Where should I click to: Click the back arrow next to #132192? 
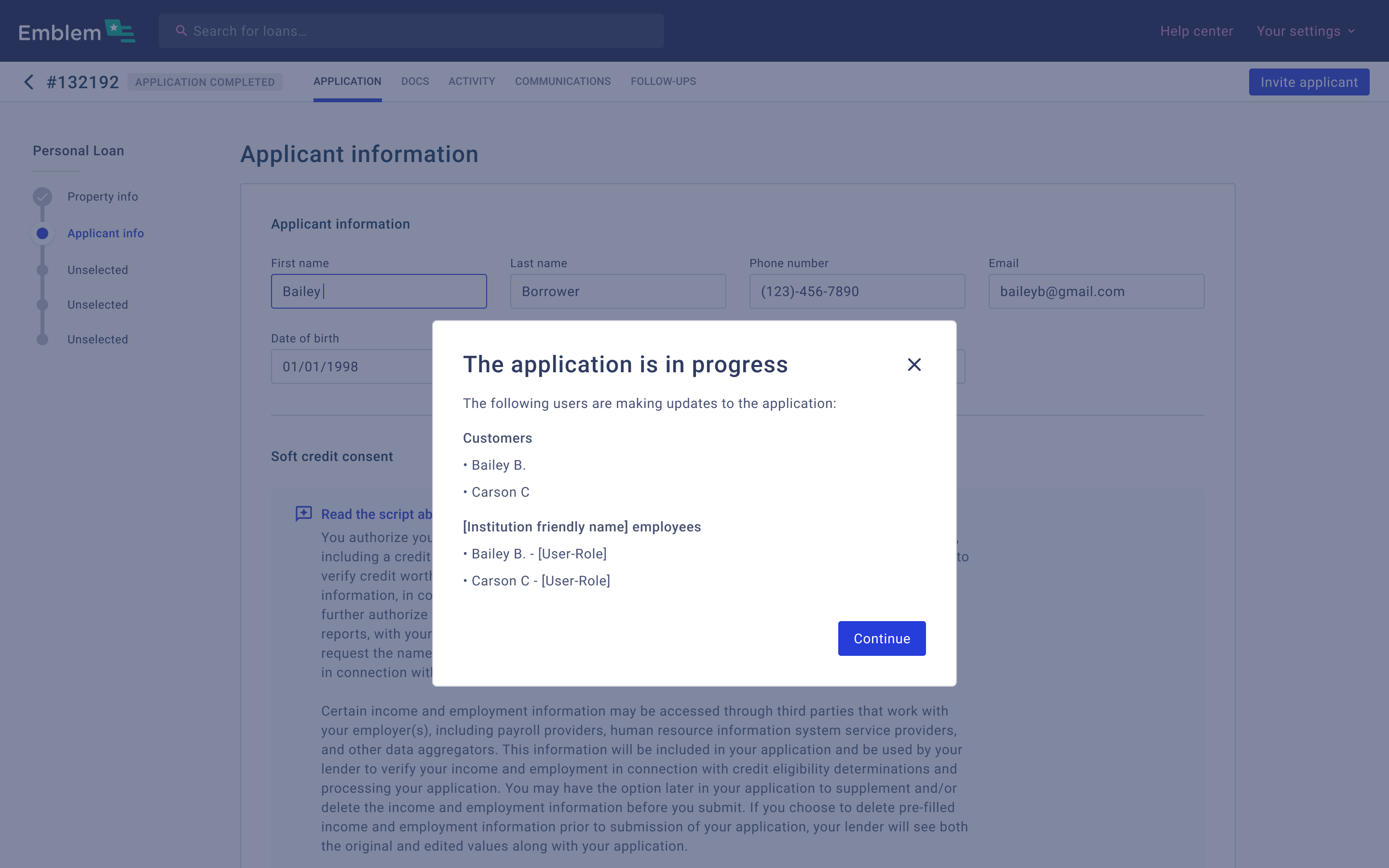click(29, 82)
